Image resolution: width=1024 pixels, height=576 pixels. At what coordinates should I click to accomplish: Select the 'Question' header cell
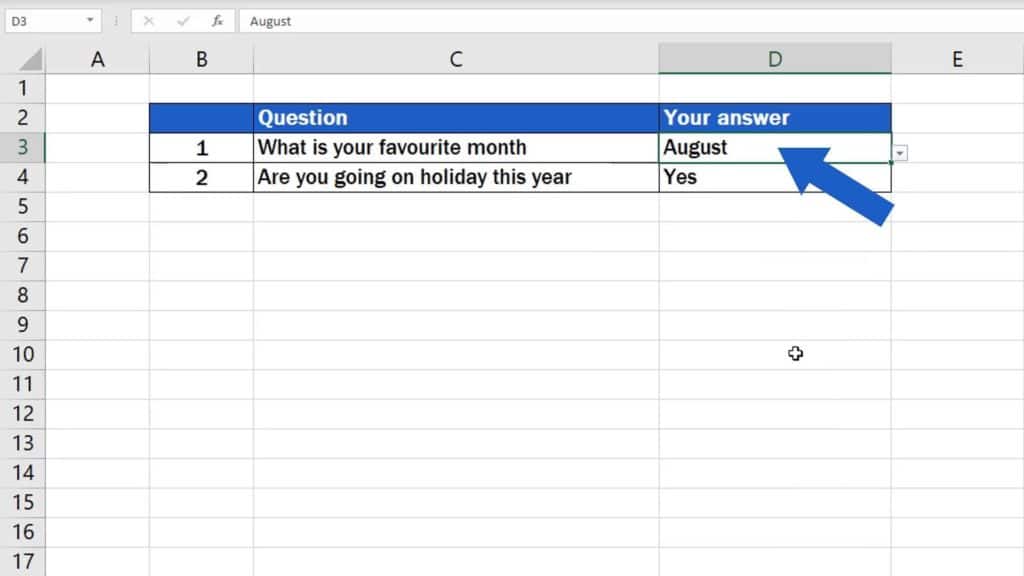455,117
